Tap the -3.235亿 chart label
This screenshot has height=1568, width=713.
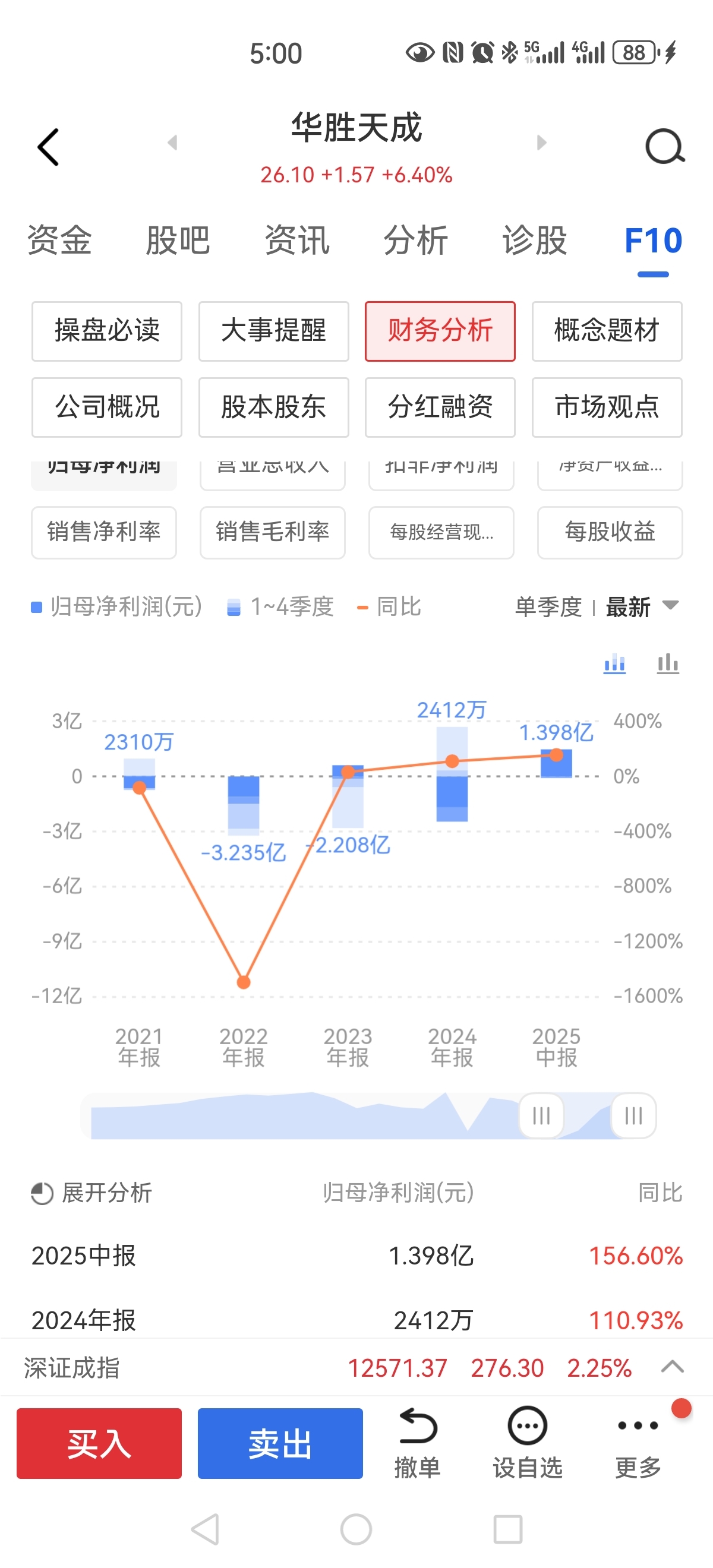244,853
